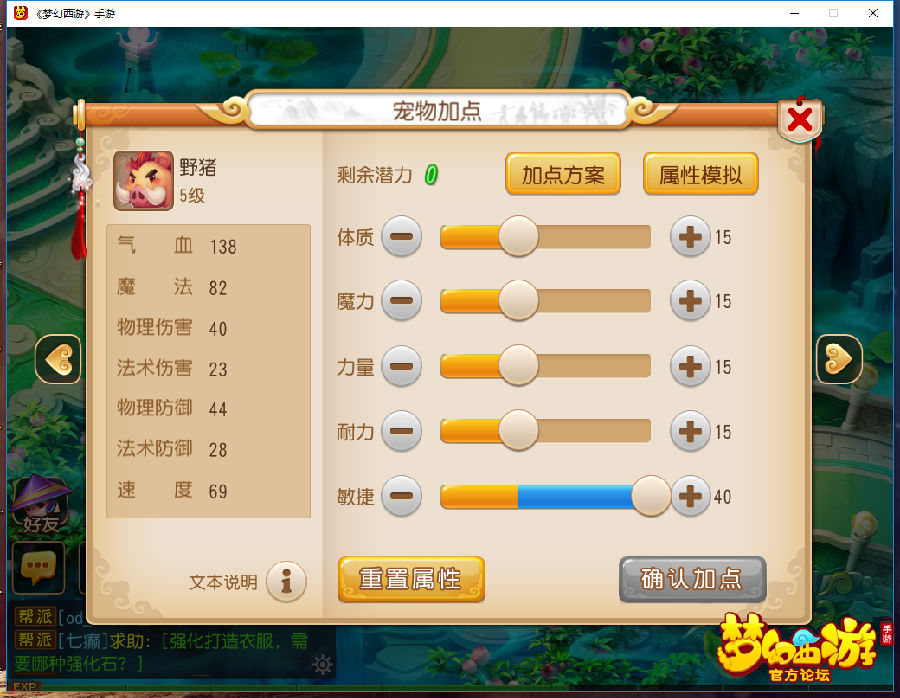The width and height of the screenshot is (900, 698).
Task: Click the plus button for 体质
Action: coord(690,236)
